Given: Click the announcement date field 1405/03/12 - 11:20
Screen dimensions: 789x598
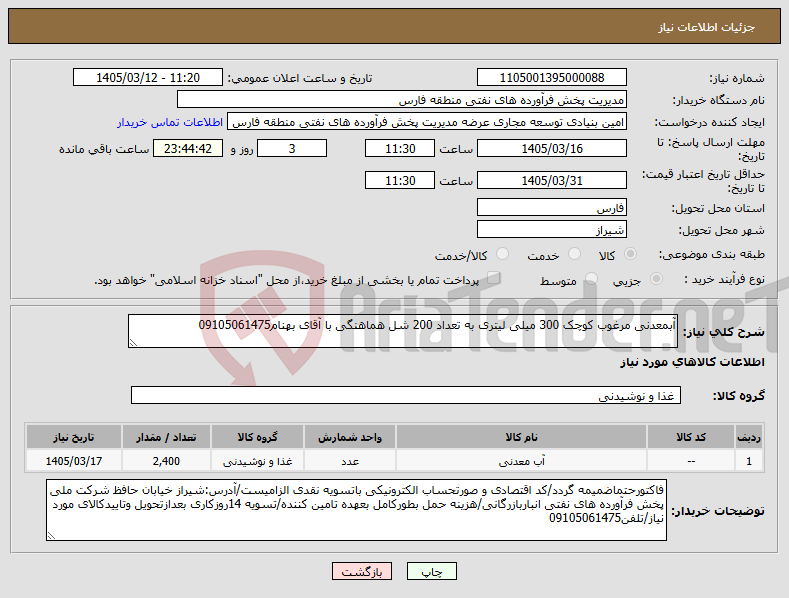Looking at the screenshot, I should (148, 78).
